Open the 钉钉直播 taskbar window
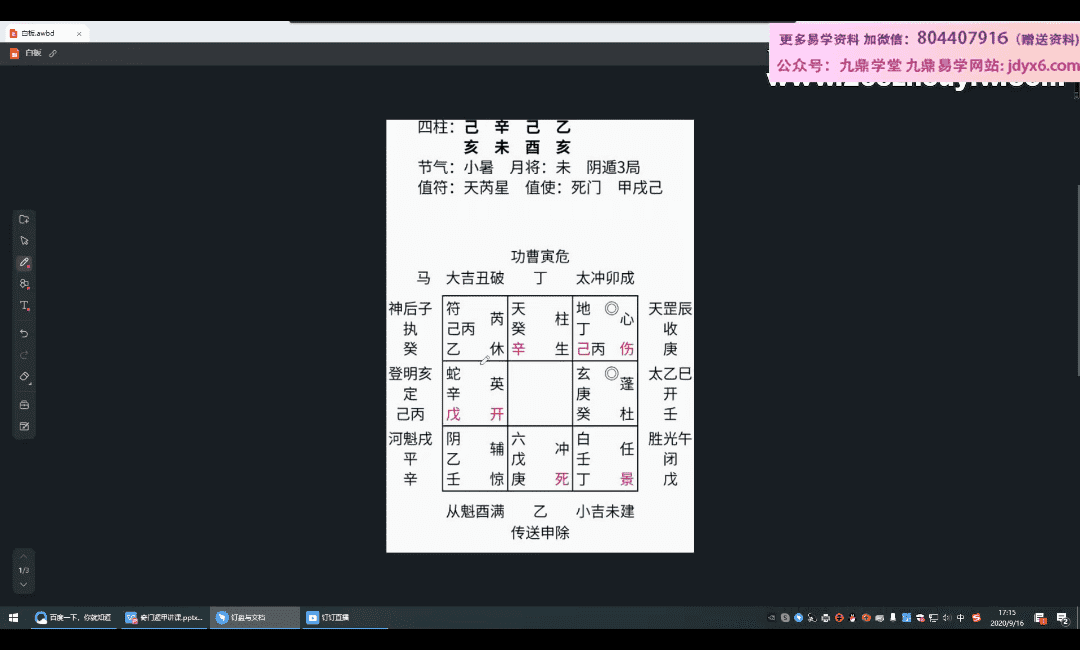This screenshot has height=650, width=1080. pos(328,618)
